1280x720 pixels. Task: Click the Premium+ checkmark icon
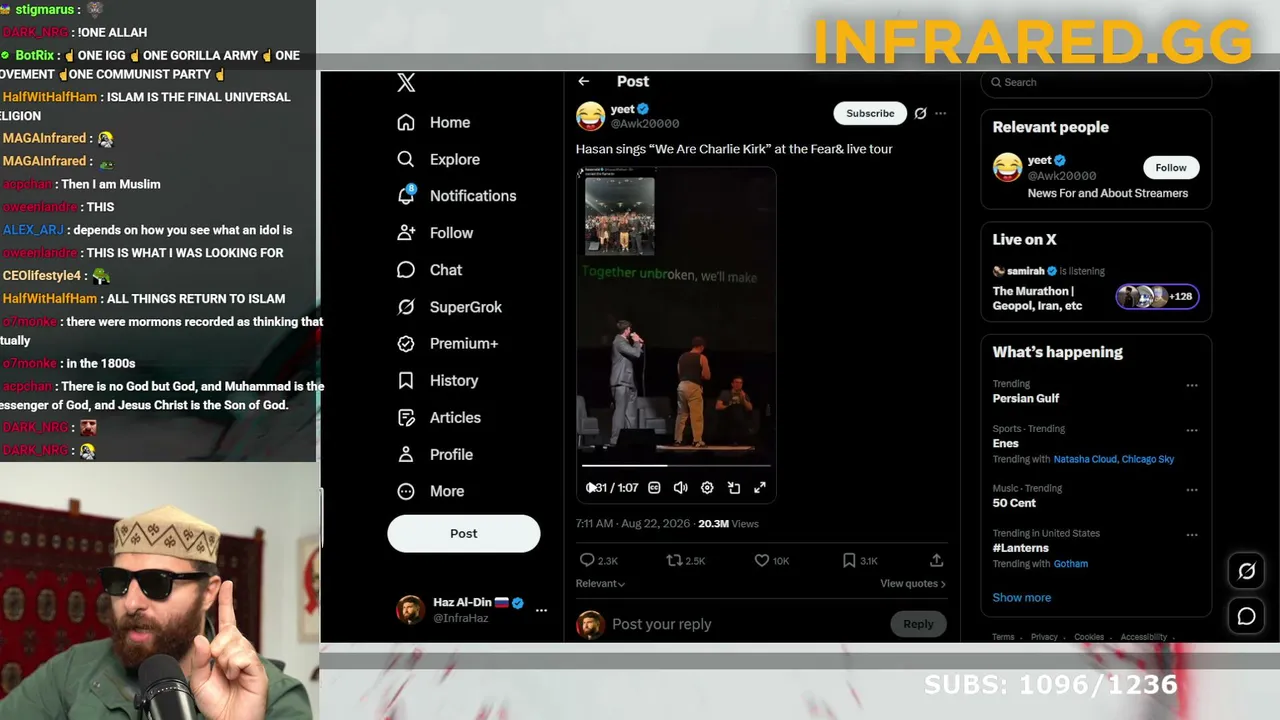click(406, 344)
